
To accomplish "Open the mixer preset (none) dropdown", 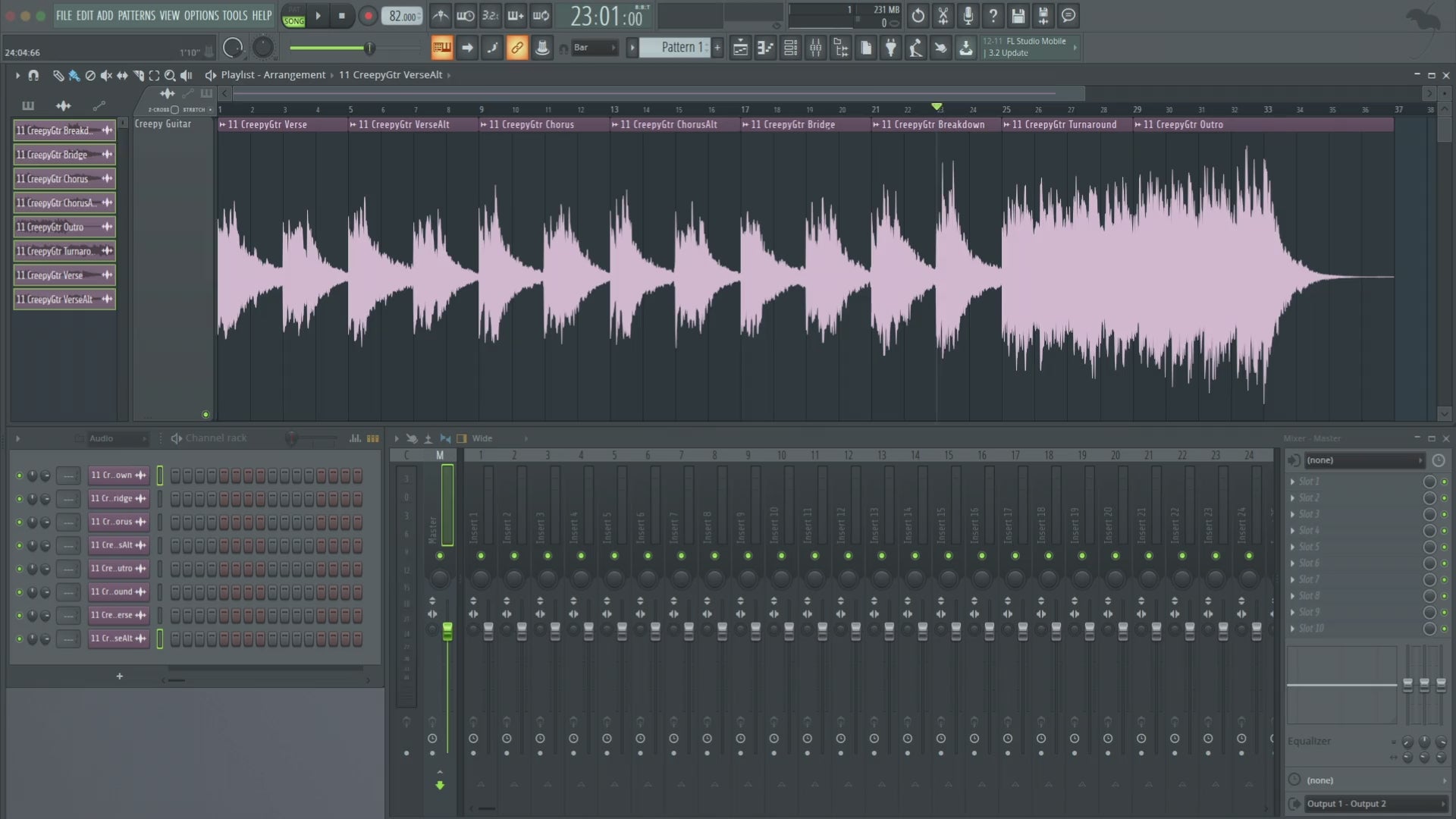I will (1363, 460).
